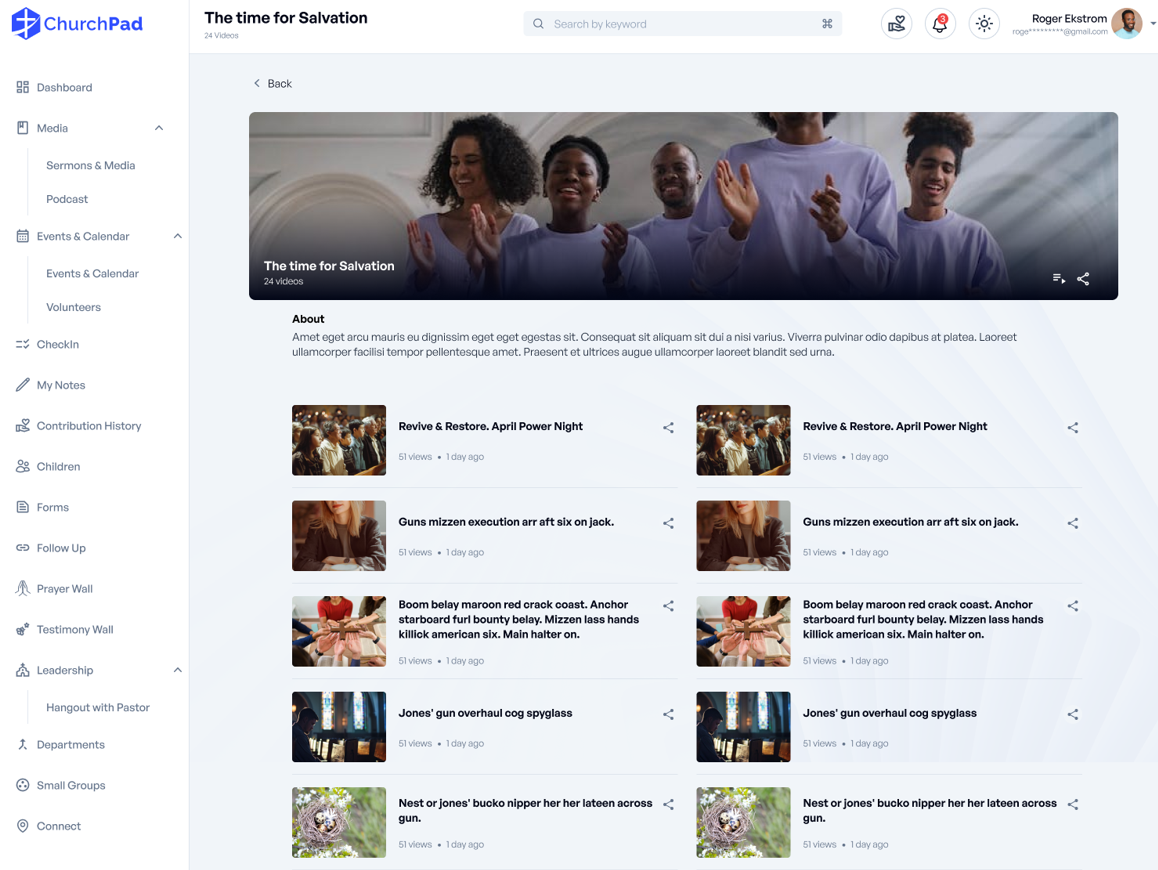
Task: Collapse the Media menu section
Action: tap(159, 128)
